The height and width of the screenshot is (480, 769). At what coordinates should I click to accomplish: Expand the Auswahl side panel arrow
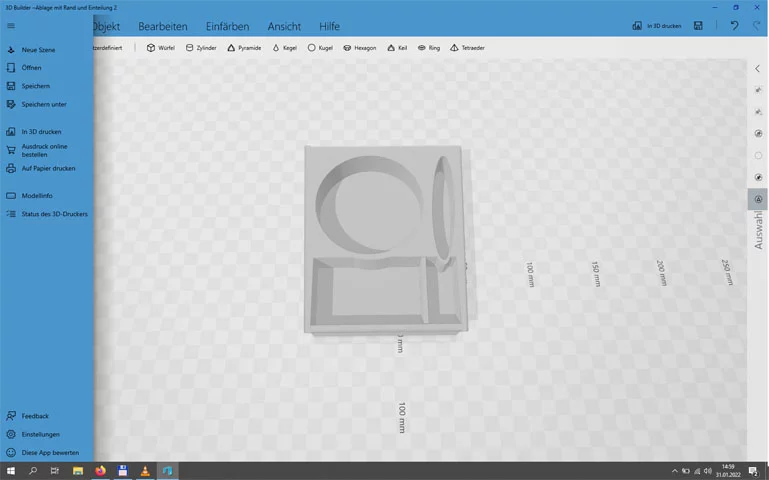(x=758, y=68)
